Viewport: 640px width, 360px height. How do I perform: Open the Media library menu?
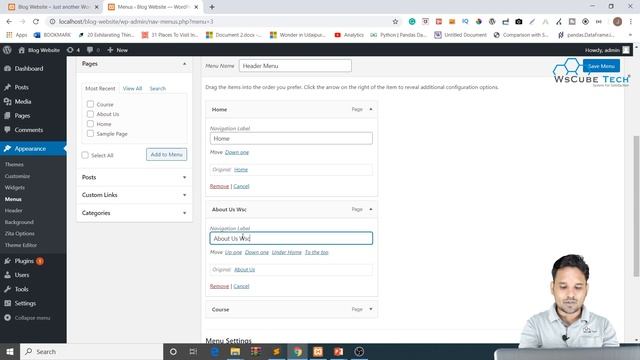pos(22,101)
